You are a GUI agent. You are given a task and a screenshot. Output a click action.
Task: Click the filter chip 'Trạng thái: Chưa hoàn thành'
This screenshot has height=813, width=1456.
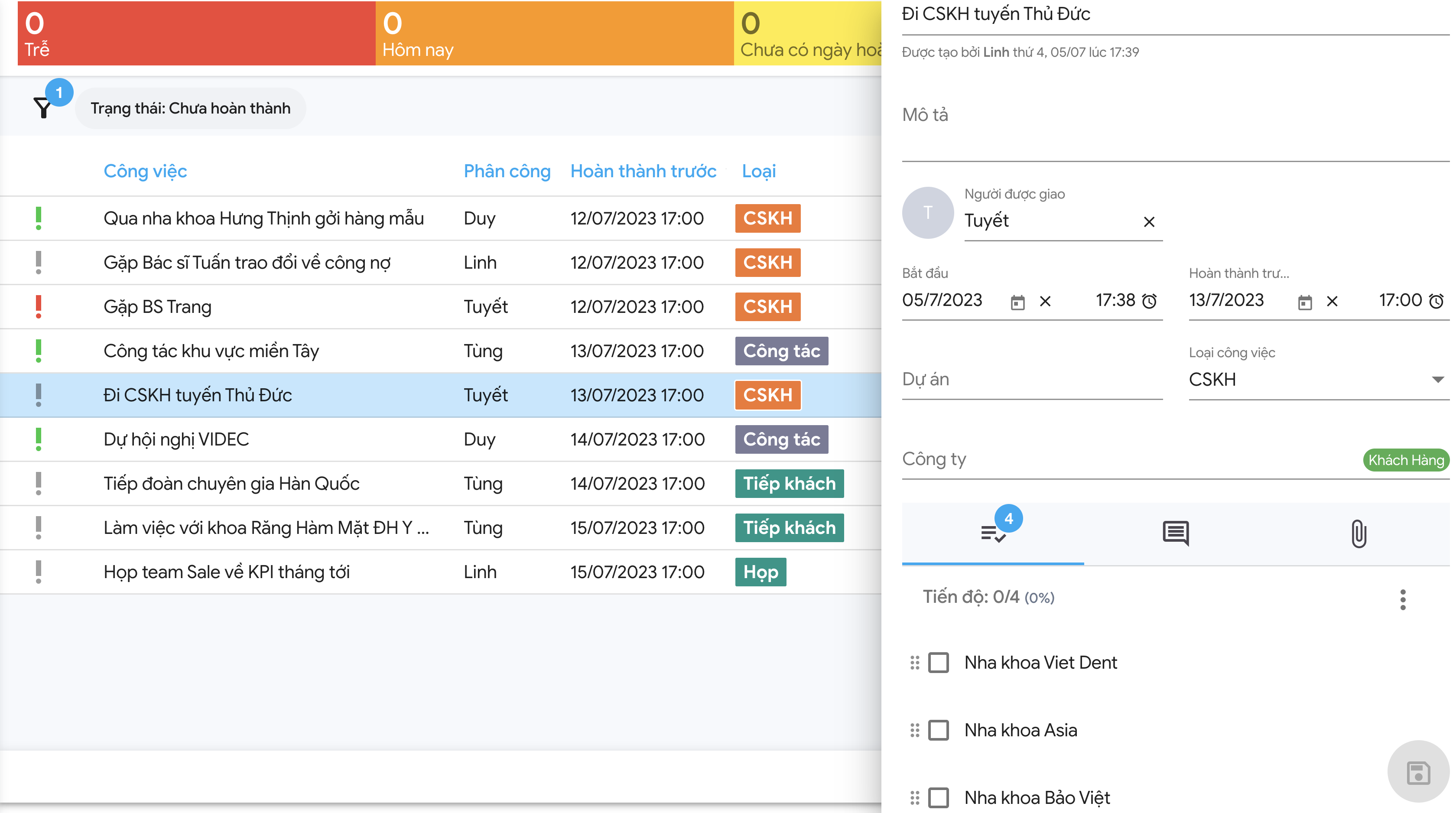(x=191, y=108)
